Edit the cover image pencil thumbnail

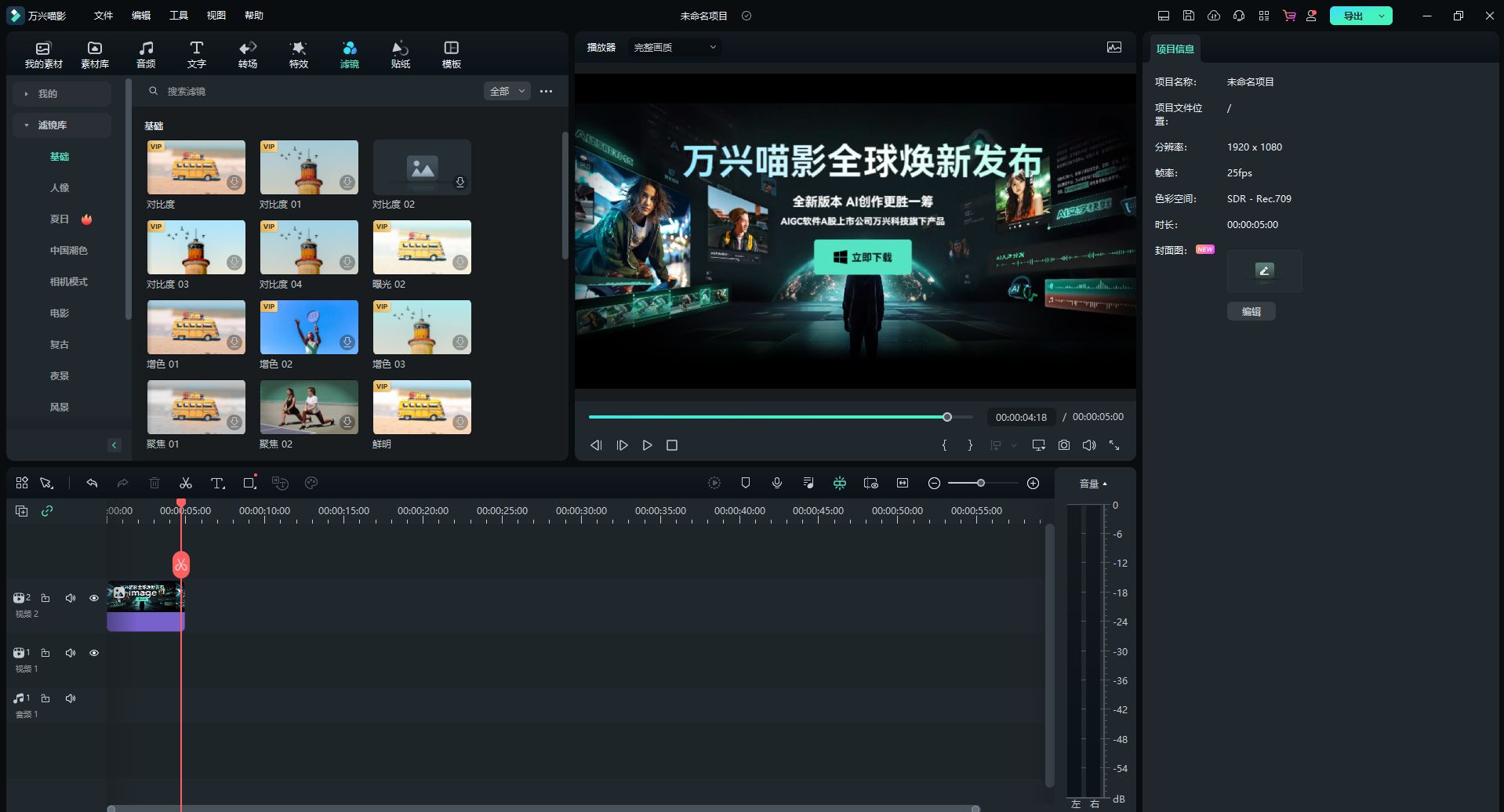coord(1264,270)
